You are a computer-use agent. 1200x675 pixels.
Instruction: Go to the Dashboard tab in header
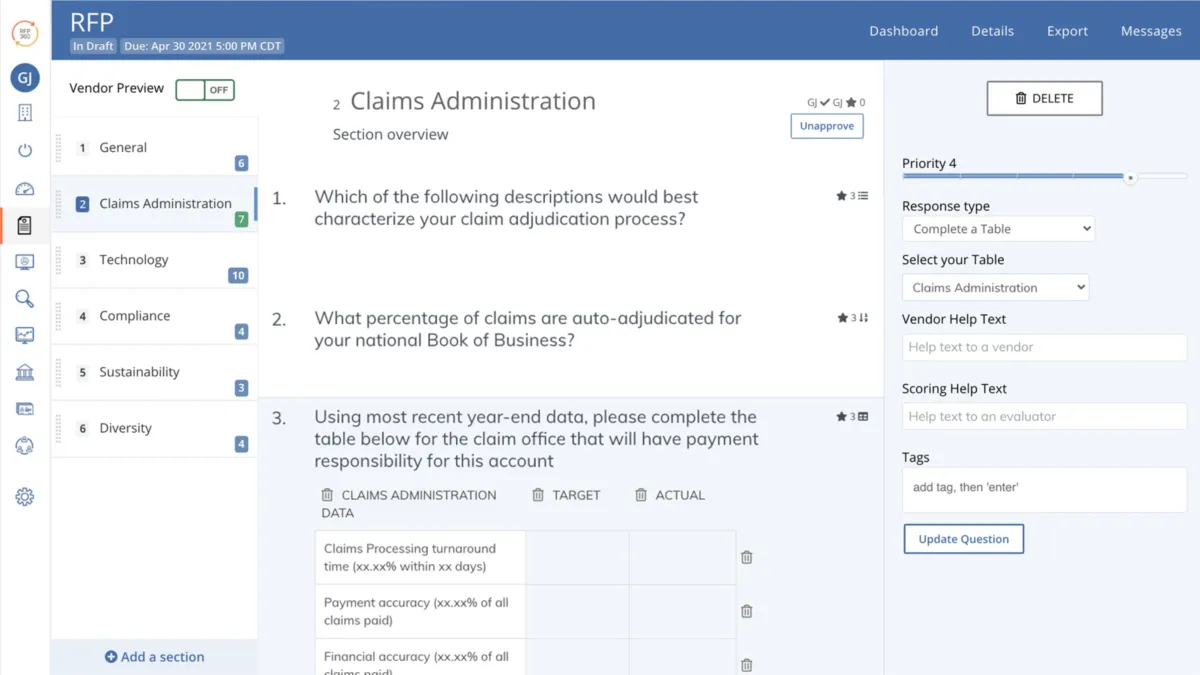(903, 31)
